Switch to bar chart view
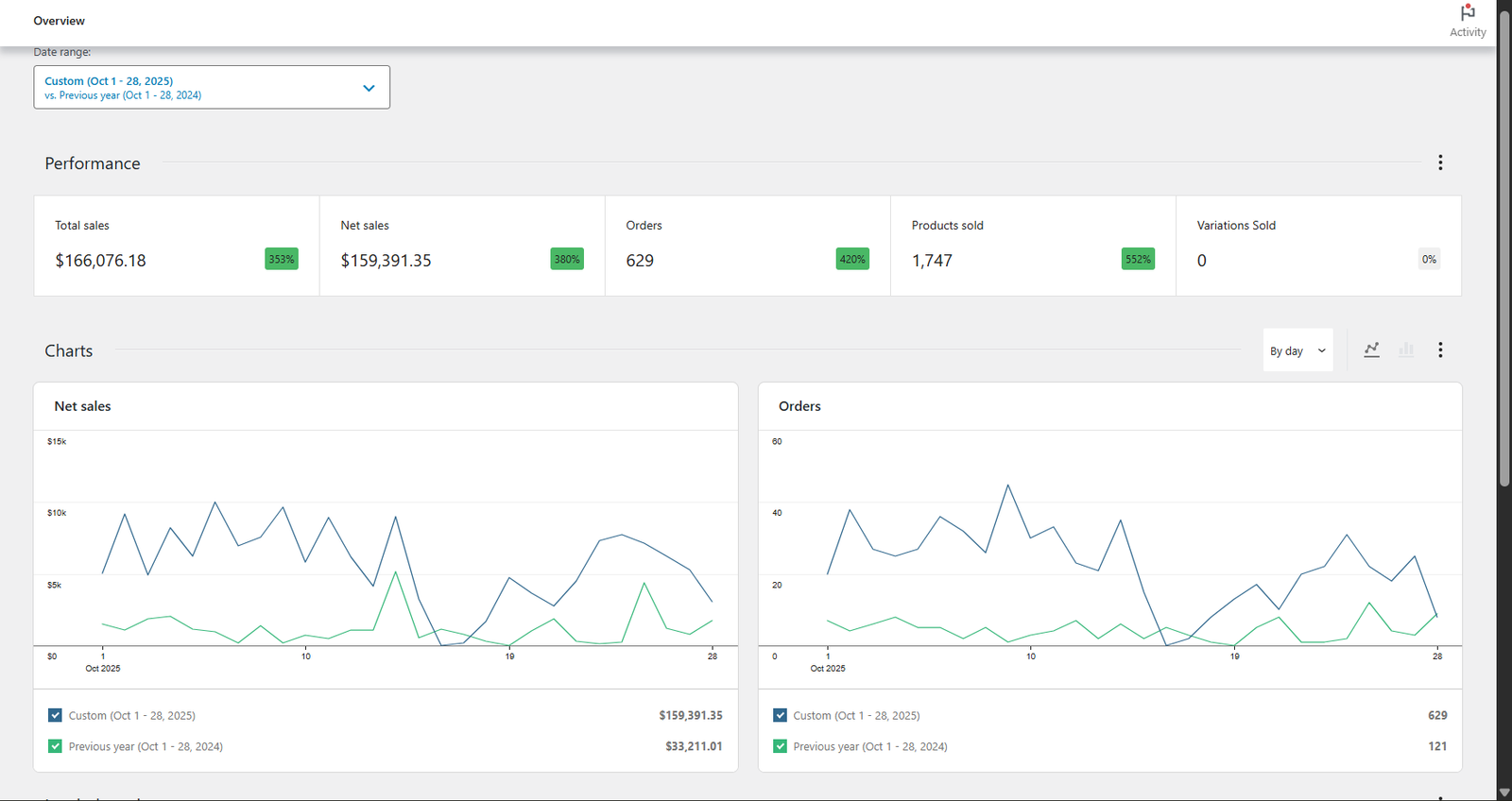The image size is (1512, 801). tap(1406, 350)
